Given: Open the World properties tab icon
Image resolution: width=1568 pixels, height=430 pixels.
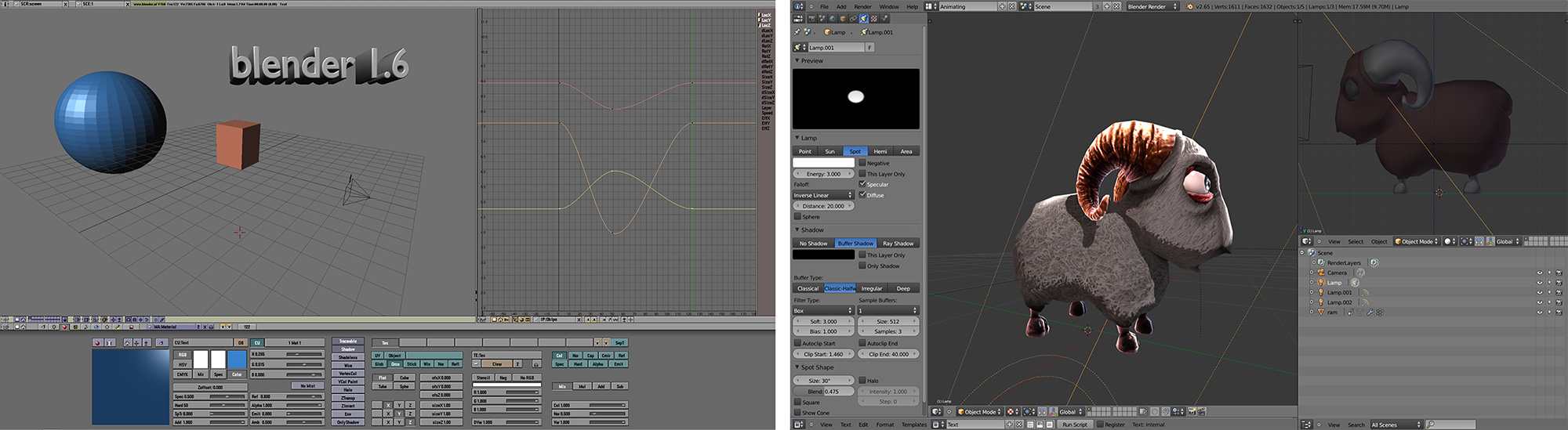Looking at the screenshot, I should [x=833, y=19].
